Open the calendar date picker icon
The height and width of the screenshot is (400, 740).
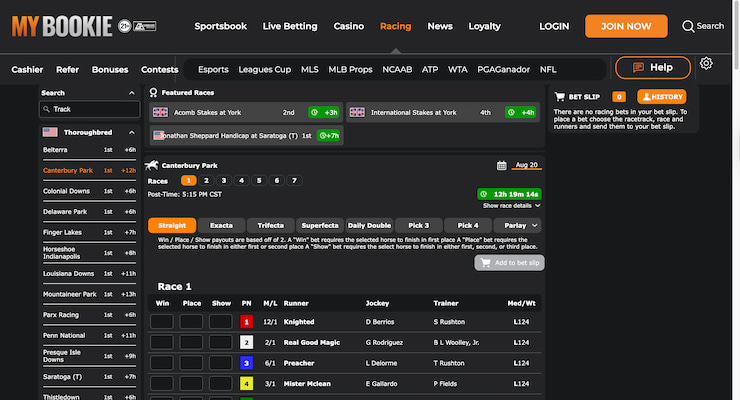click(502, 166)
